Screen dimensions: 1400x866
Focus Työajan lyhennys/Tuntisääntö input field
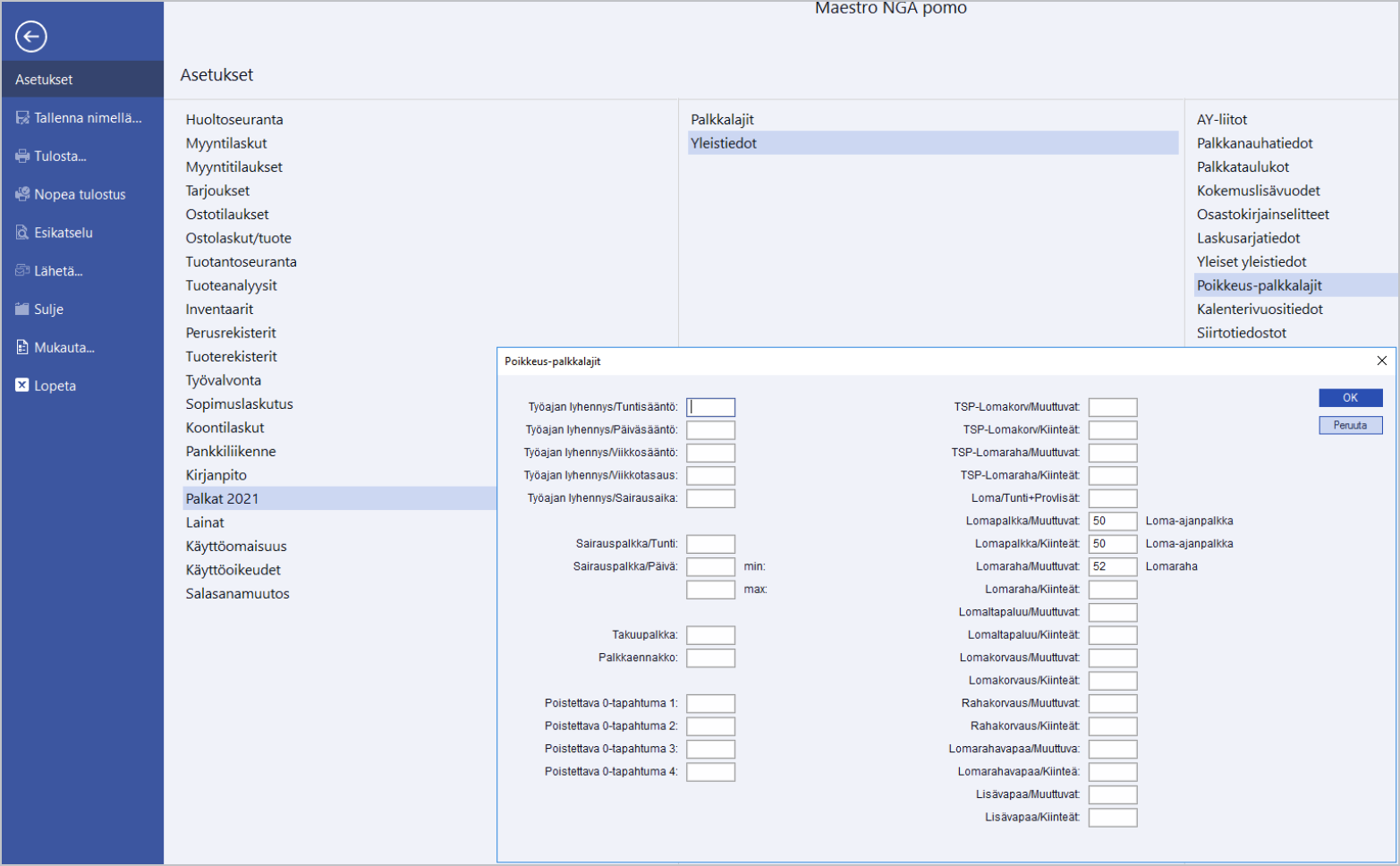coord(710,407)
